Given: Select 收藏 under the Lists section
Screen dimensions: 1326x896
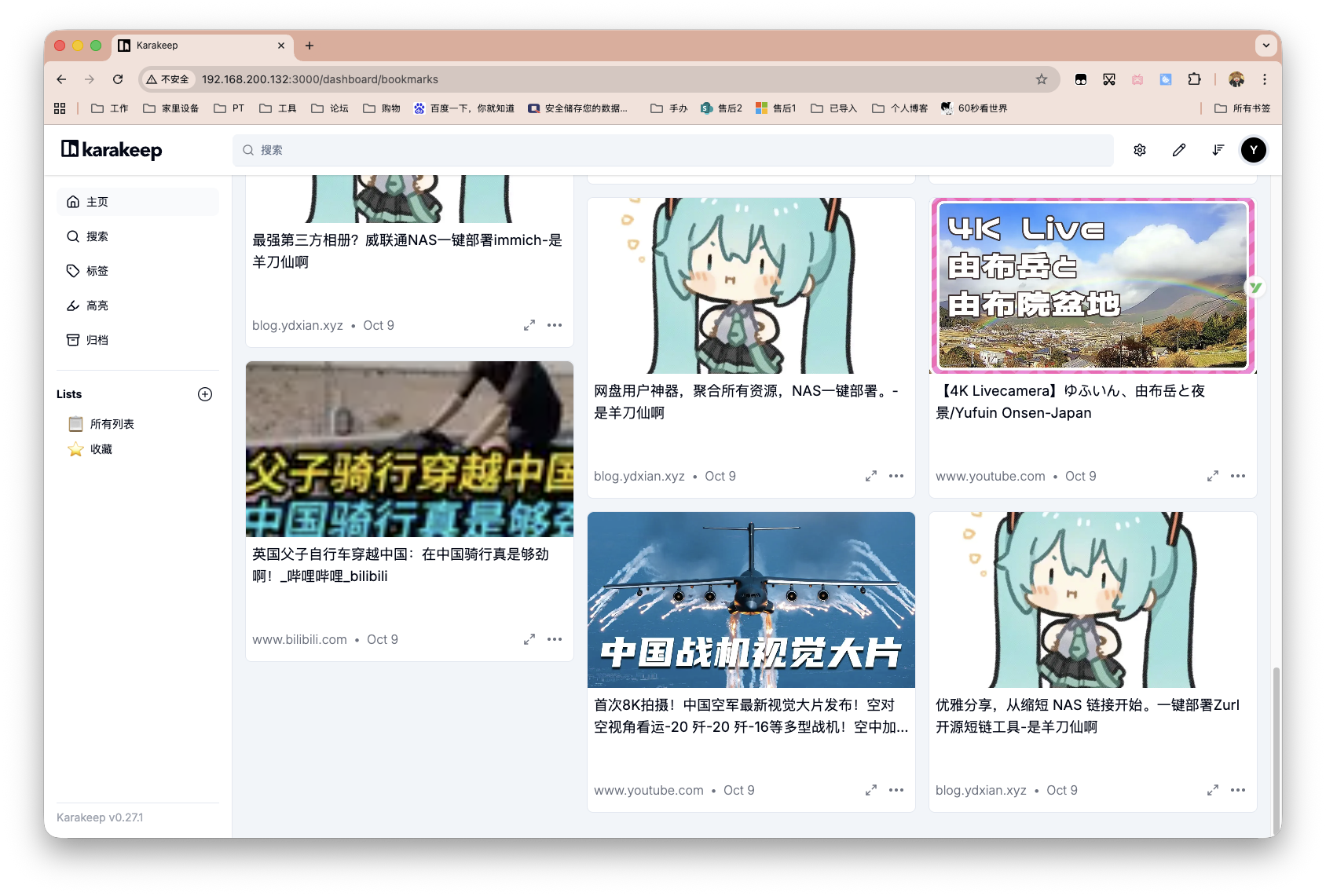Looking at the screenshot, I should pos(101,449).
